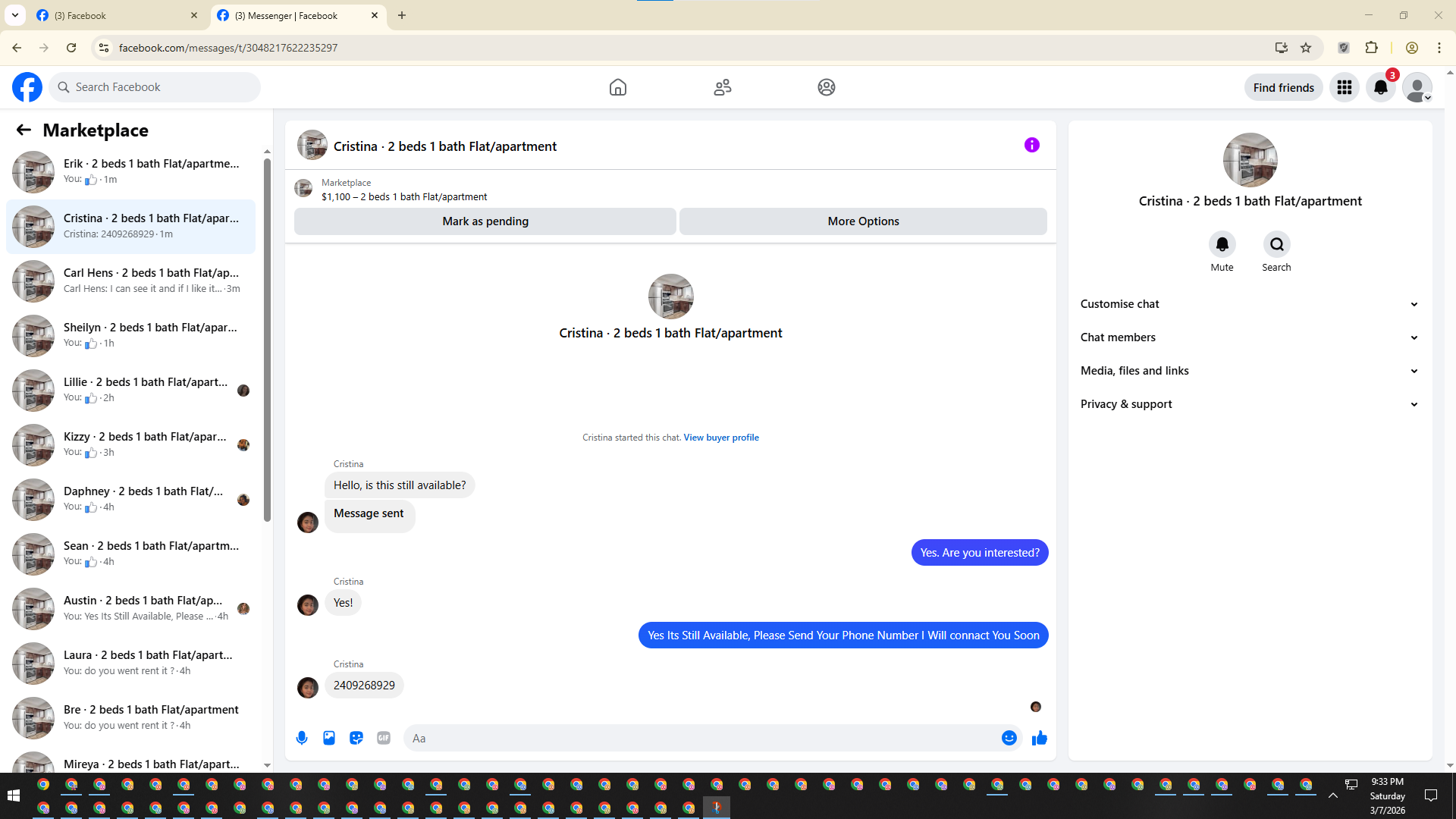Show hidden system tray icons chevron
The height and width of the screenshot is (819, 1456).
click(x=1333, y=795)
